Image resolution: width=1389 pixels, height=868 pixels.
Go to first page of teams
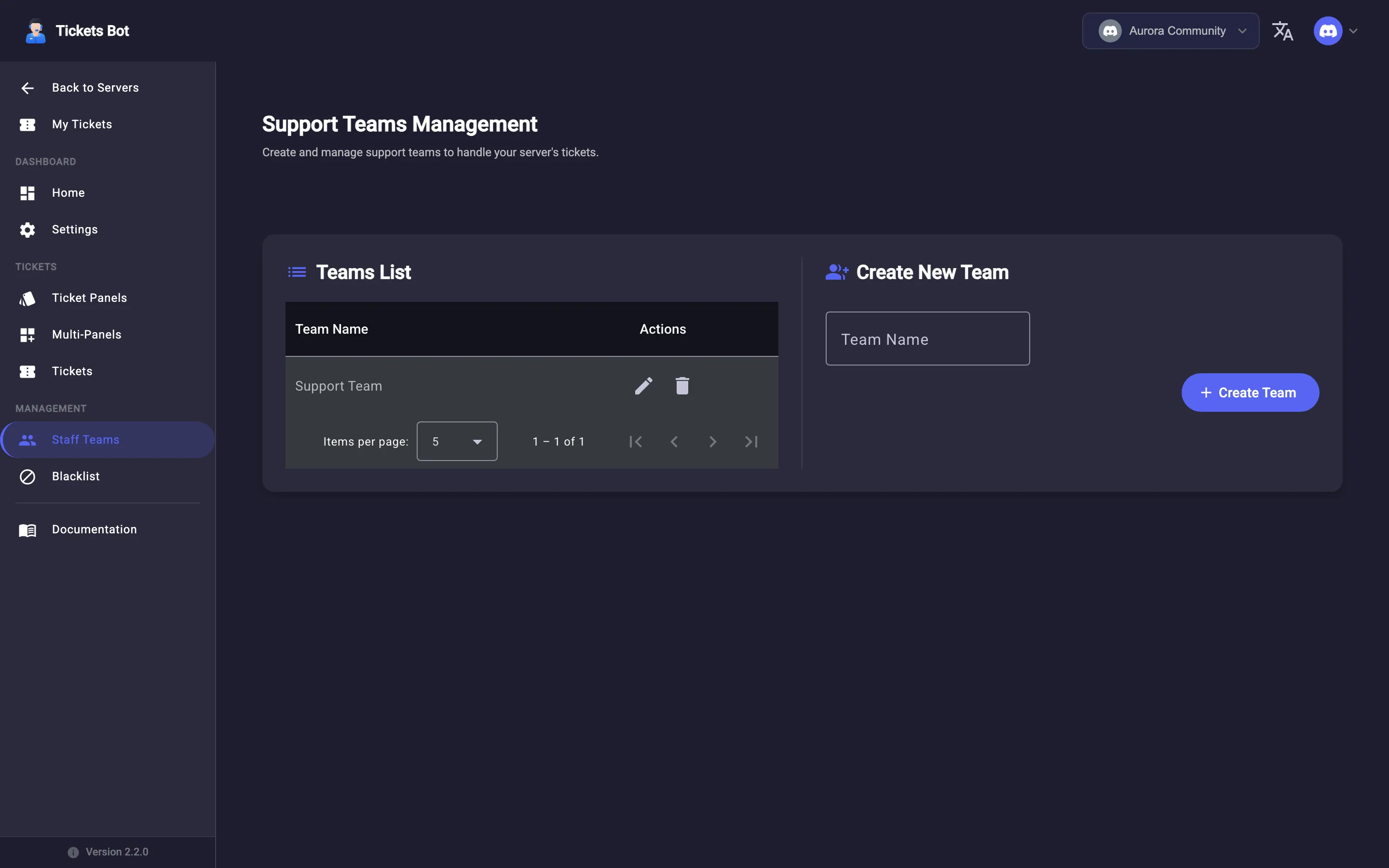click(x=635, y=441)
